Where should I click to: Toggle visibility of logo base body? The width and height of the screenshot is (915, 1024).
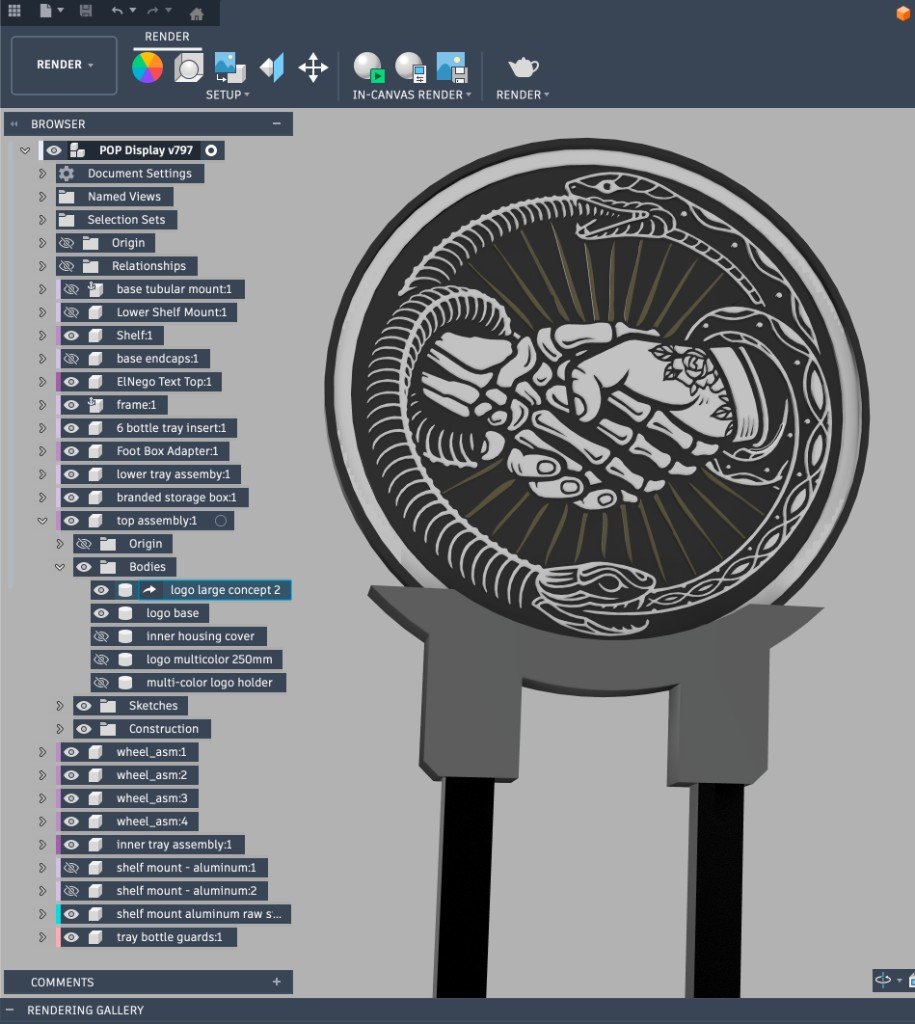pyautogui.click(x=101, y=614)
